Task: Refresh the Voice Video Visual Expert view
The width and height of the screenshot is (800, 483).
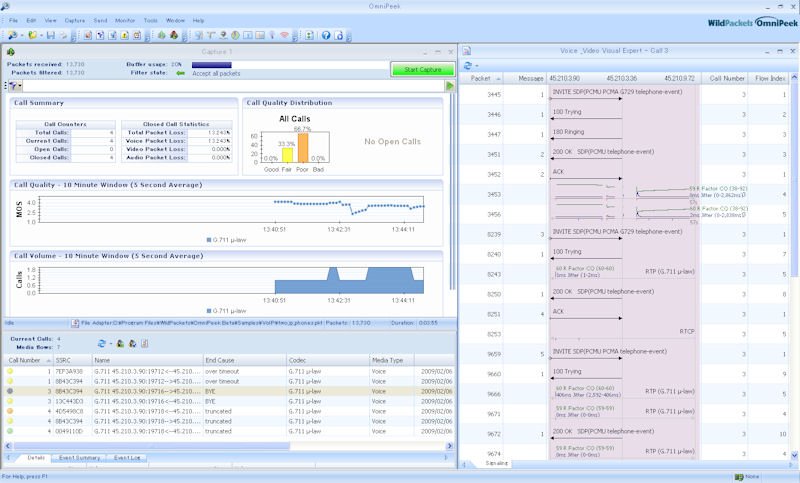Action: (467, 65)
